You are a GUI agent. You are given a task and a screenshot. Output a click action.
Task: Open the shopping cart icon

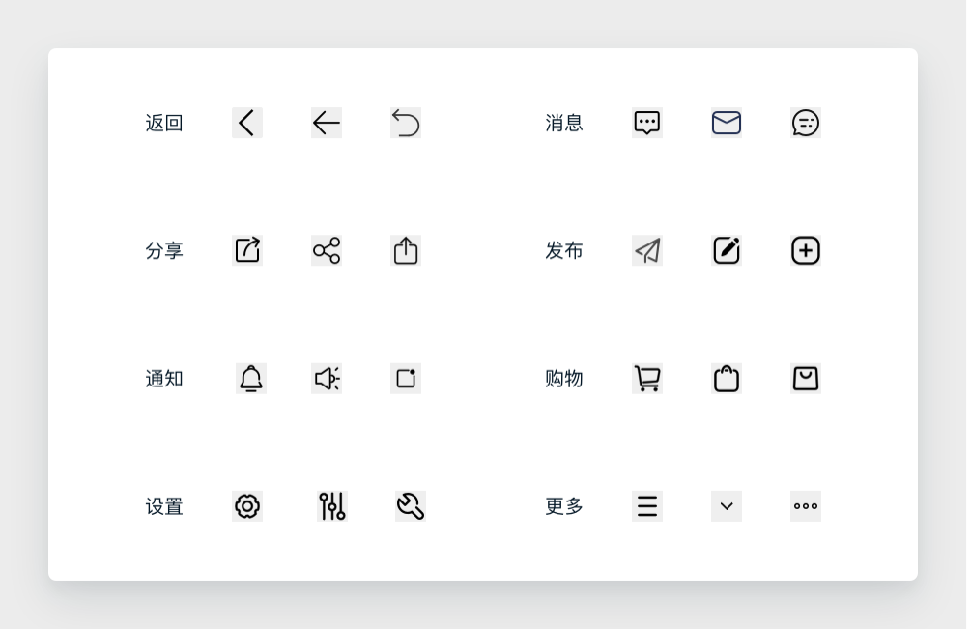coord(647,379)
